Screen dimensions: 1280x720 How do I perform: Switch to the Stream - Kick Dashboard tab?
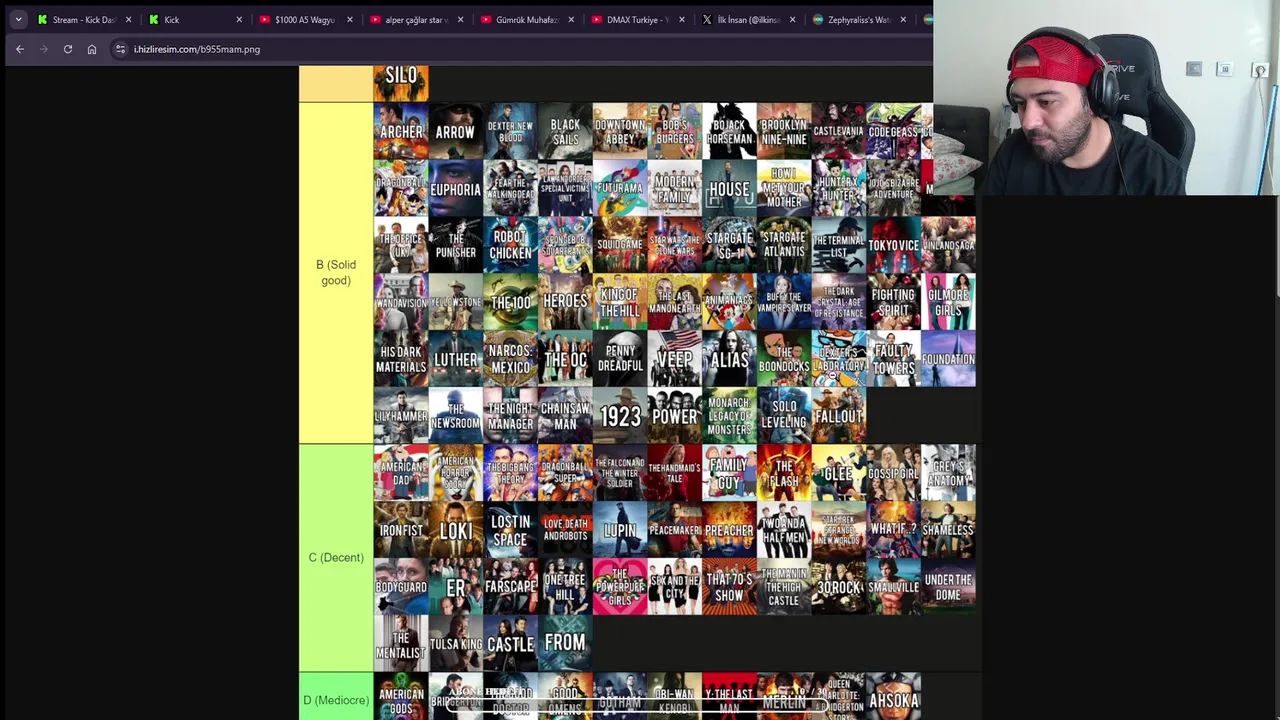click(x=84, y=19)
